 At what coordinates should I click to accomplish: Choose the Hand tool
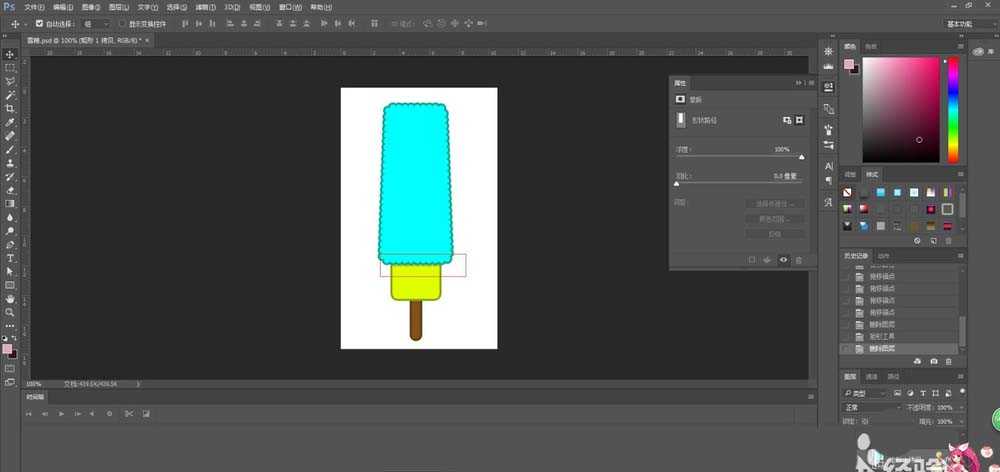point(10,298)
